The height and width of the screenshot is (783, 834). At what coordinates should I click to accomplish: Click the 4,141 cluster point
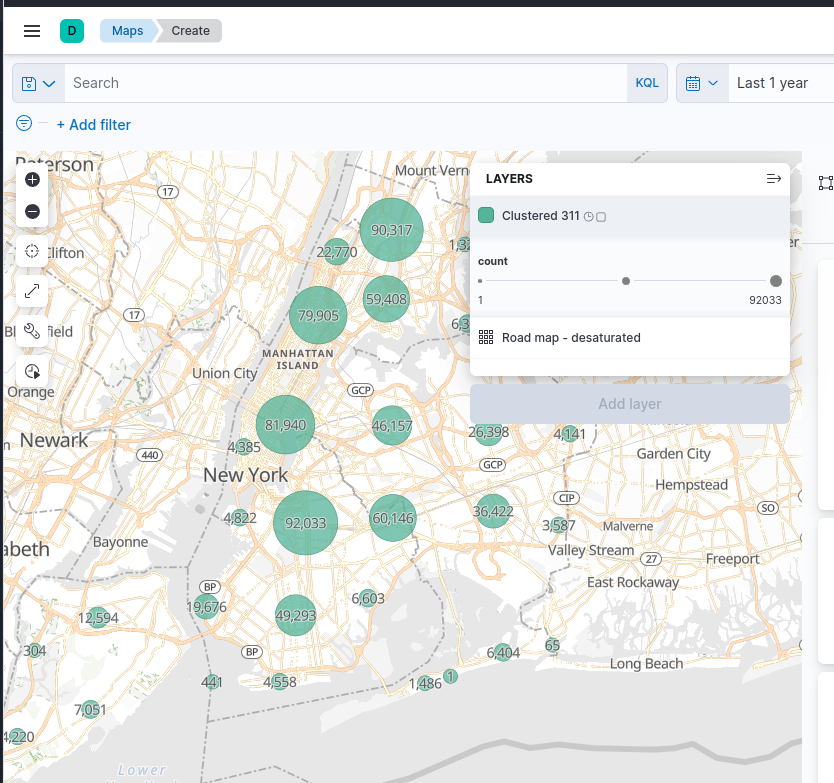coord(570,434)
